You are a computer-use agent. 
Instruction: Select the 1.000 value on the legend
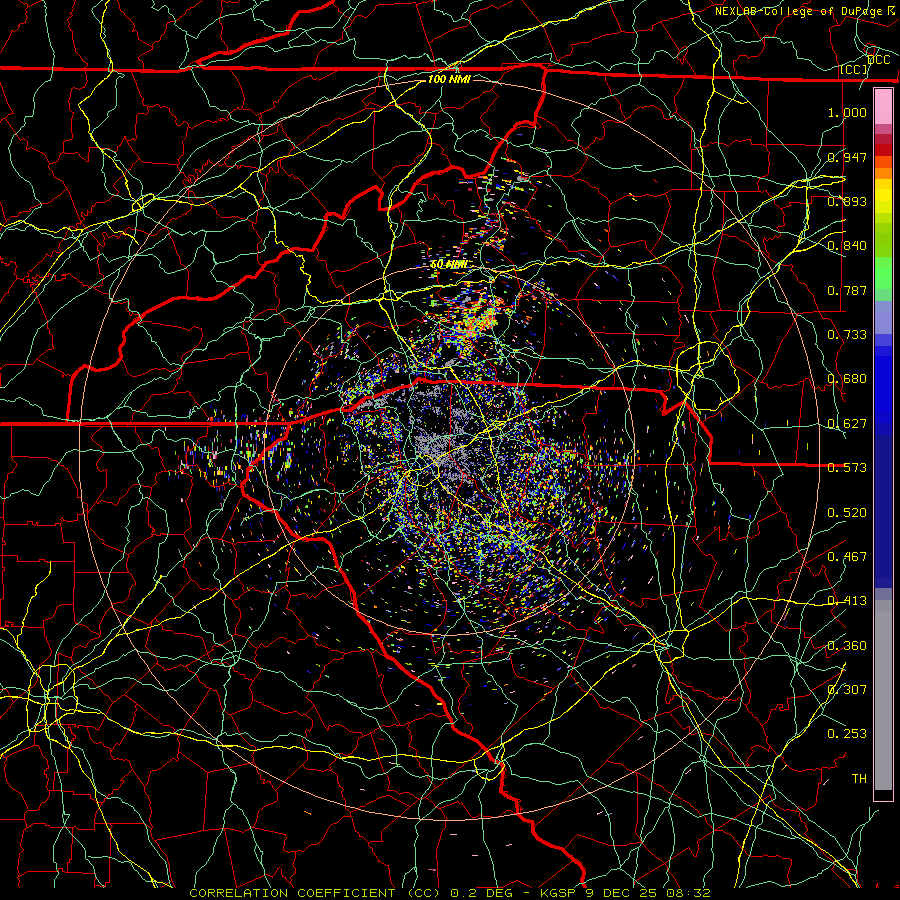pos(847,112)
